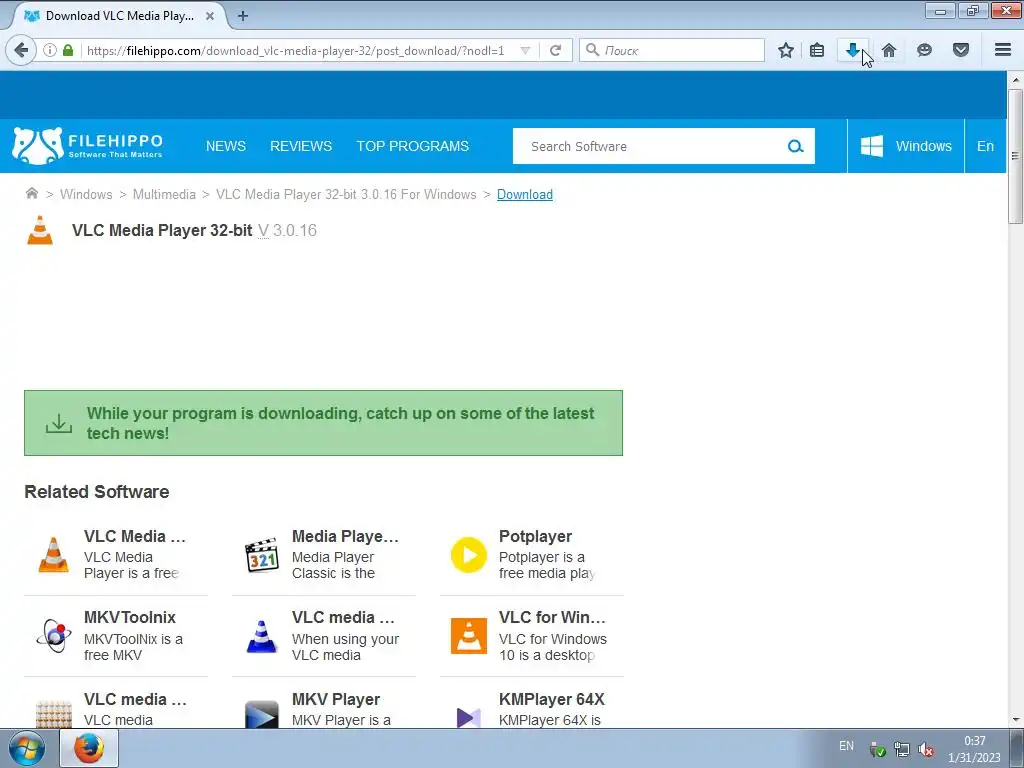Open a new tab with the plus button
The image size is (1024, 768).
(243, 16)
